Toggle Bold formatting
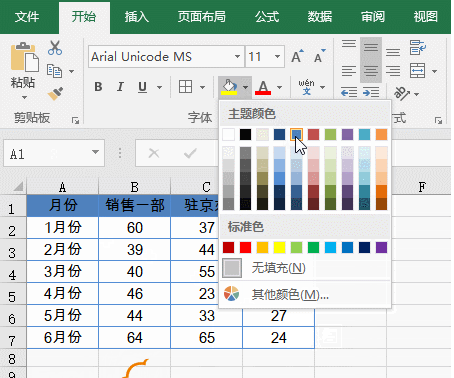The image size is (454, 378). coord(98,87)
